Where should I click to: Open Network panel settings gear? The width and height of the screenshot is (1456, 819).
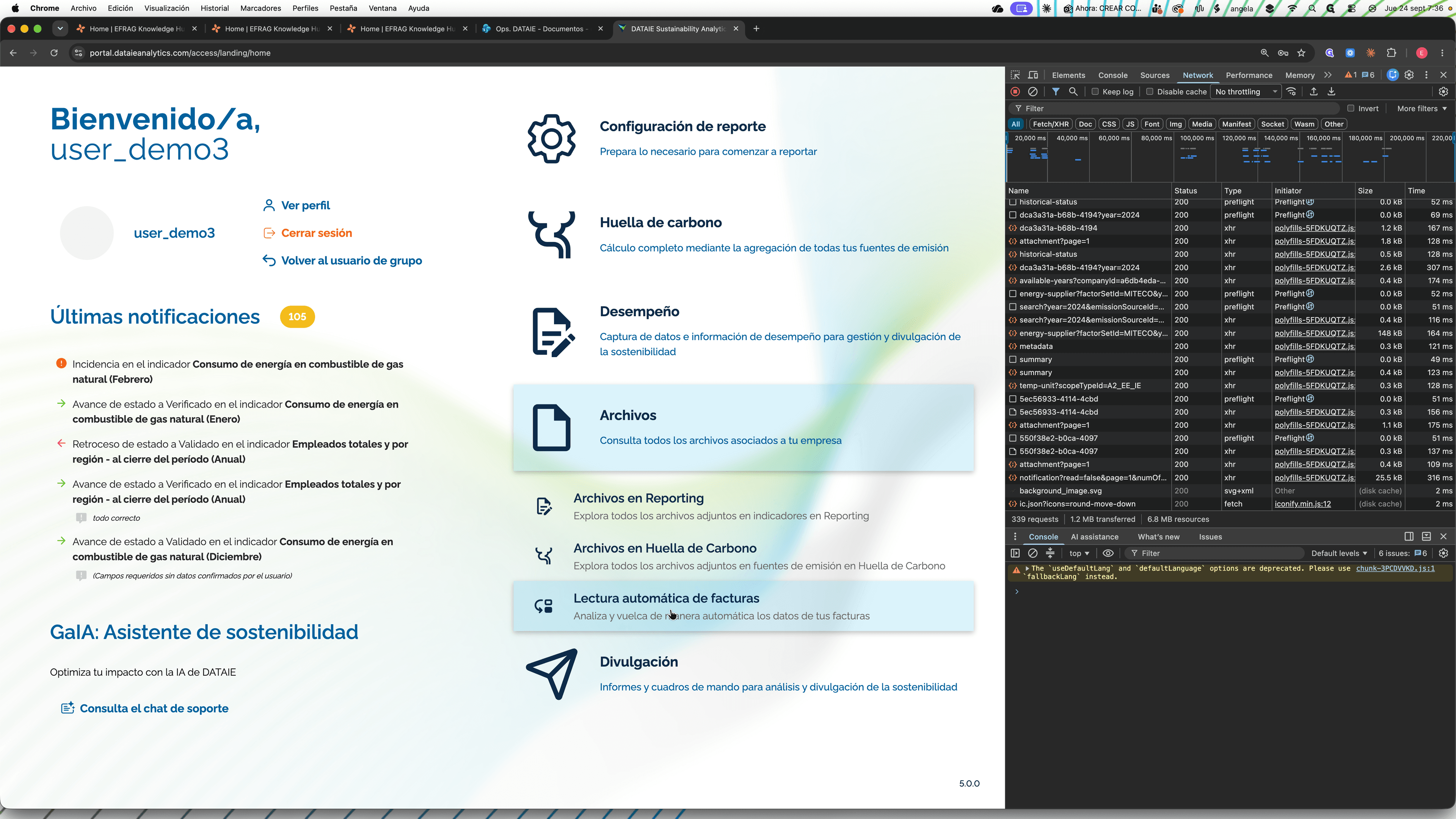(1443, 91)
